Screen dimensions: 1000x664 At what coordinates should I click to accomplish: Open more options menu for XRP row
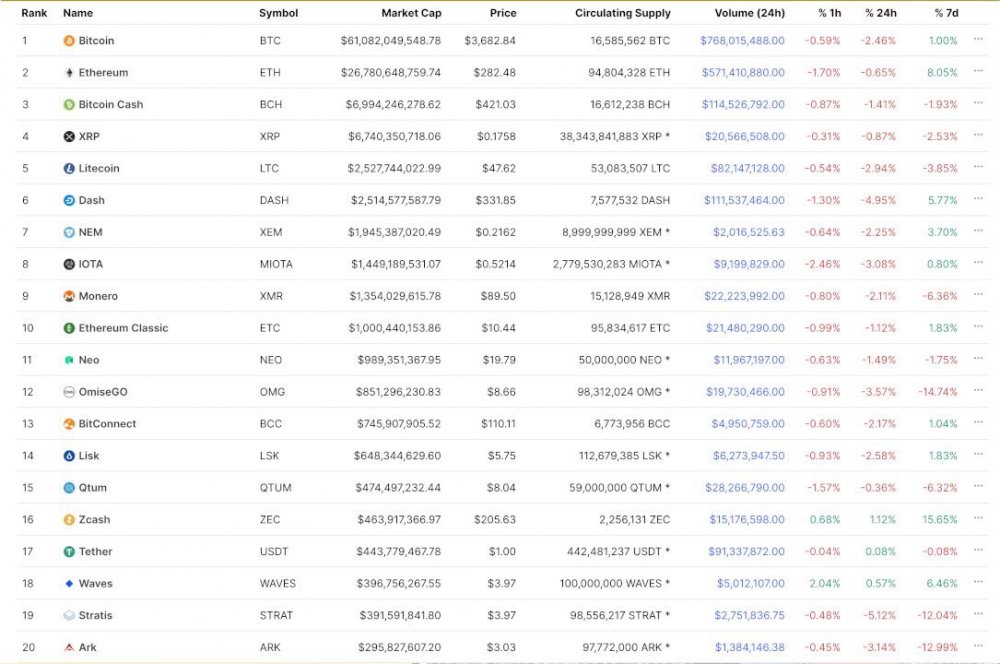click(x=978, y=135)
